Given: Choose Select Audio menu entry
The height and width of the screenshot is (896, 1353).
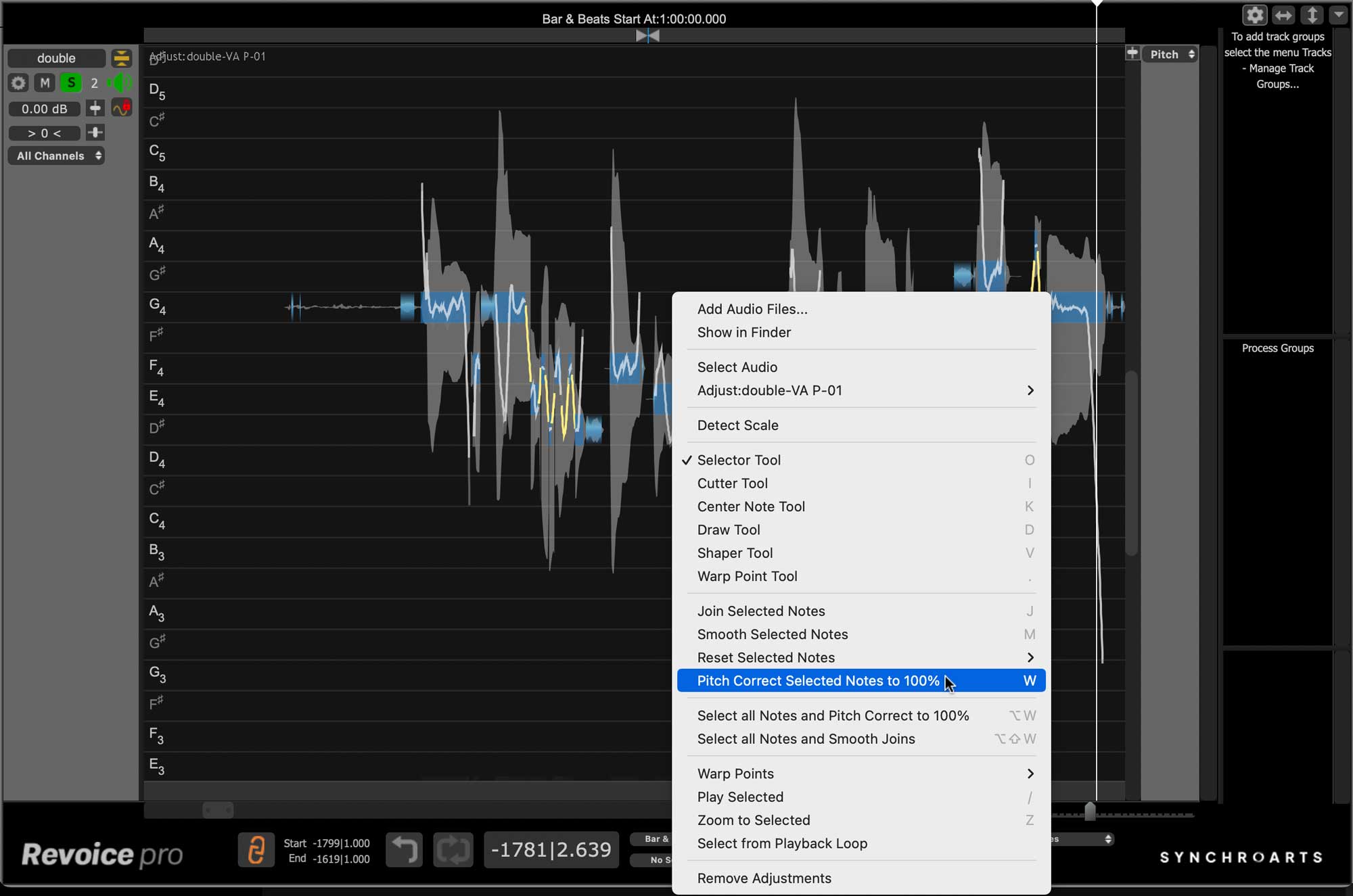Looking at the screenshot, I should 861,367.
